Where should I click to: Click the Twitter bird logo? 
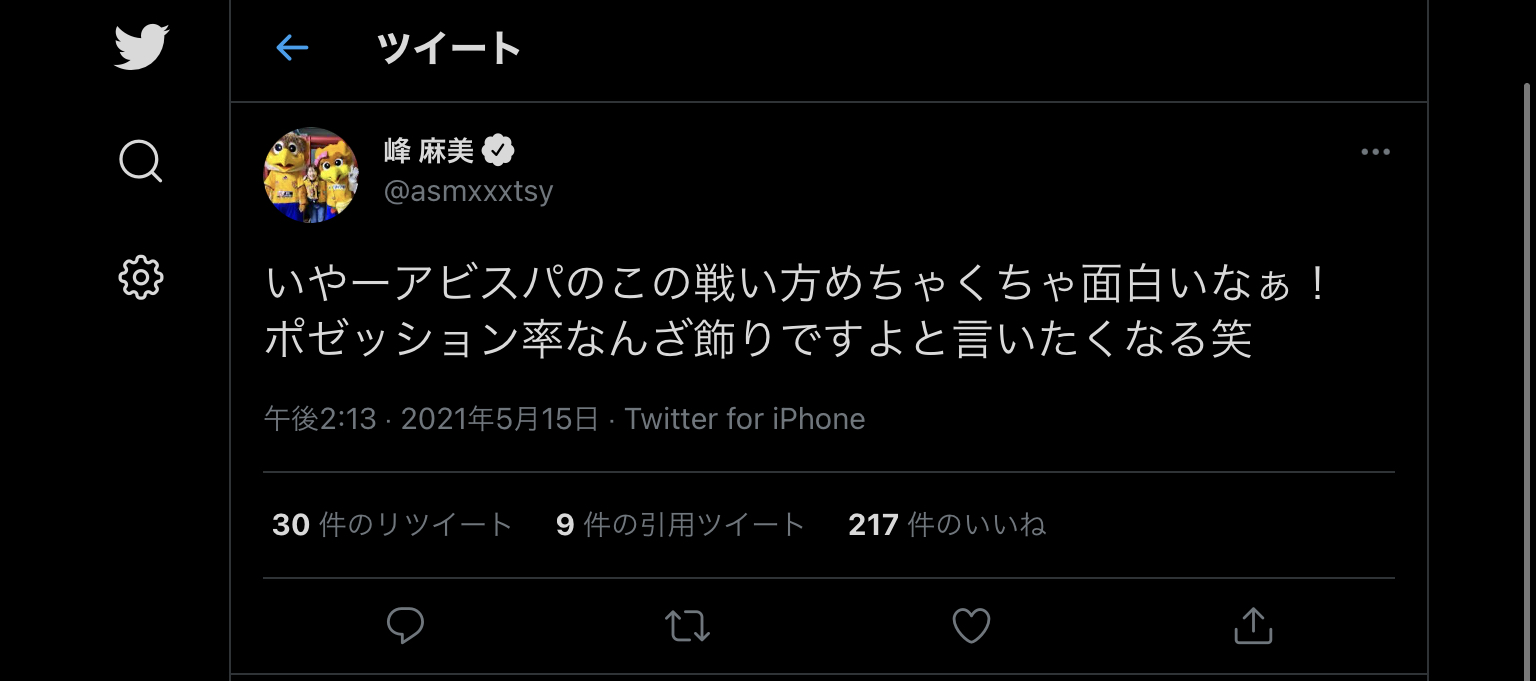click(x=141, y=47)
